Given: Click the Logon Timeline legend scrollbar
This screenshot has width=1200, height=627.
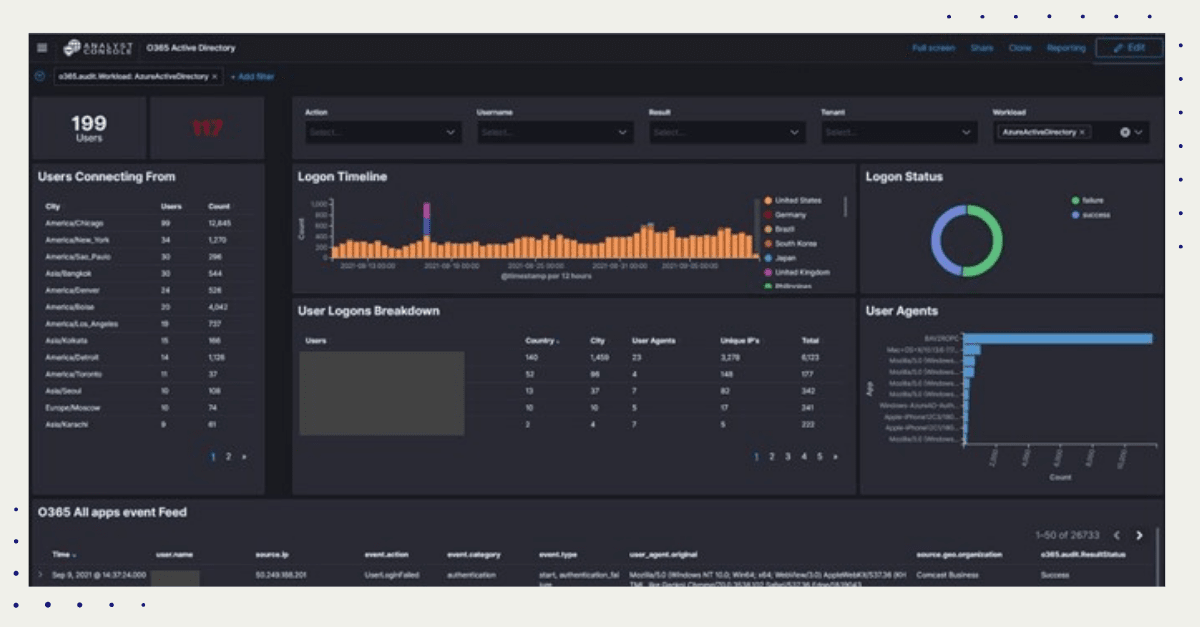Looking at the screenshot, I should [846, 207].
